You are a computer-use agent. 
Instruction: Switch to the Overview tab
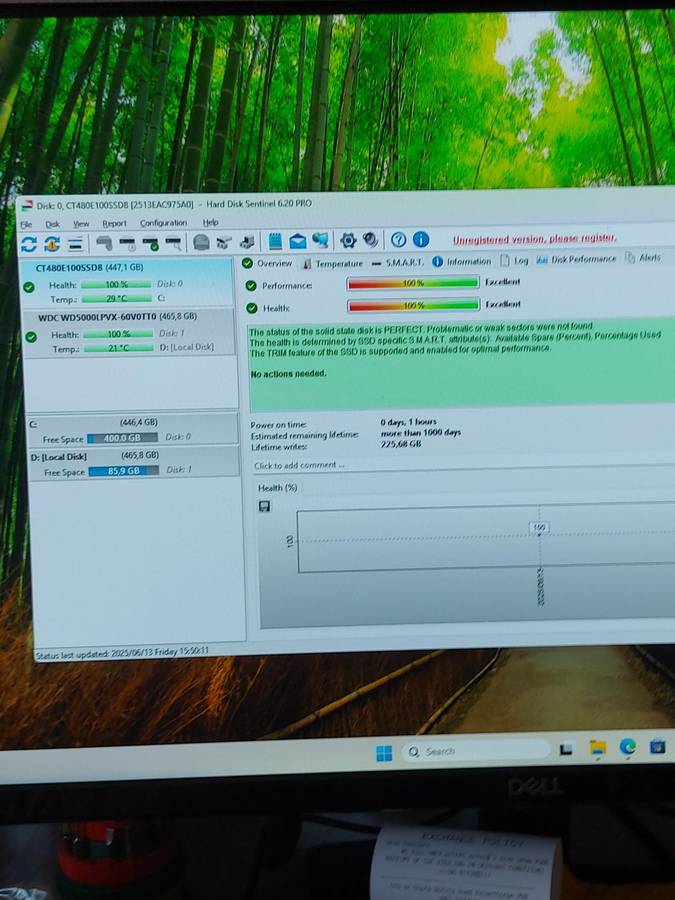[267, 263]
